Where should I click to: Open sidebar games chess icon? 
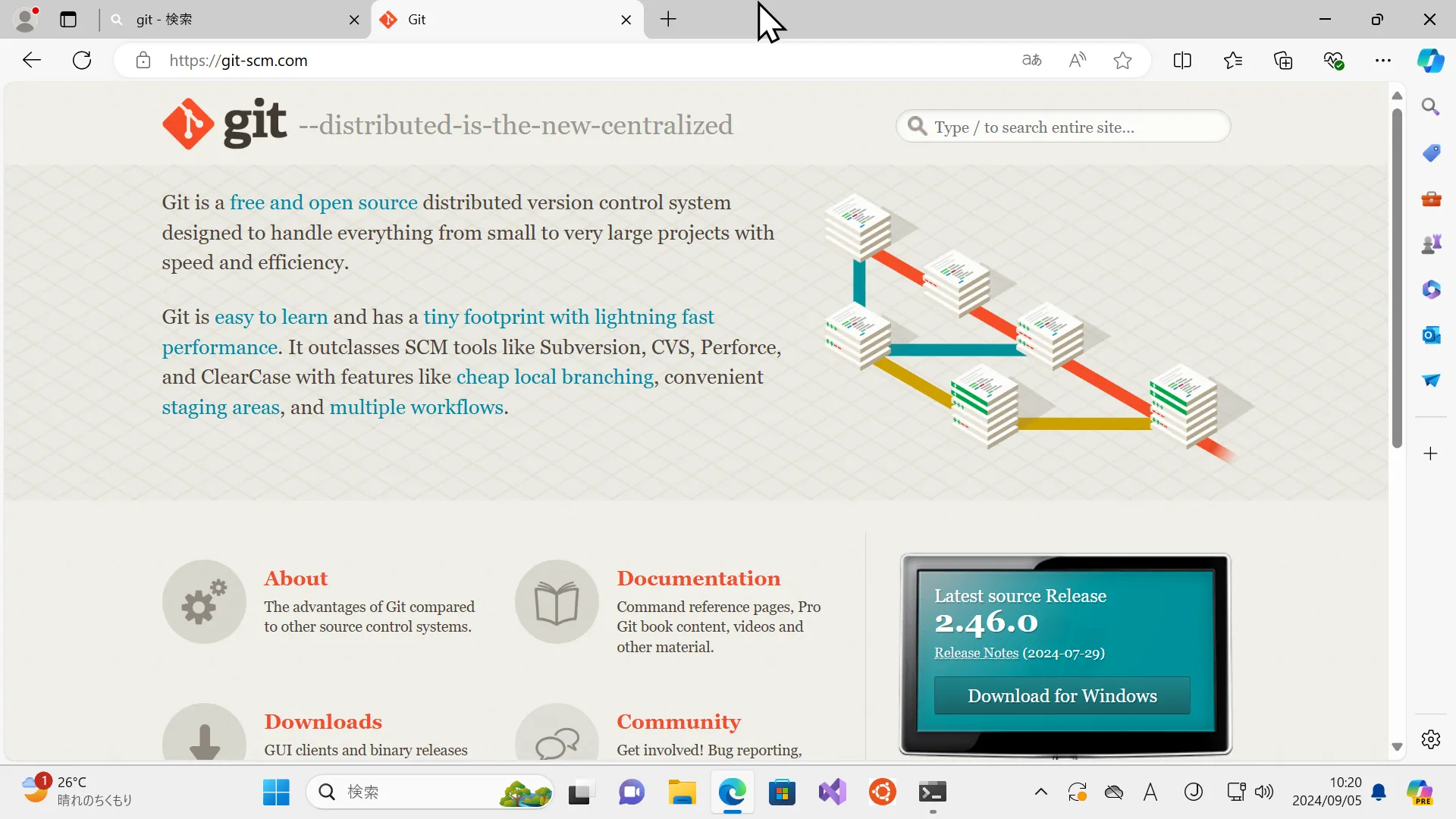point(1431,244)
